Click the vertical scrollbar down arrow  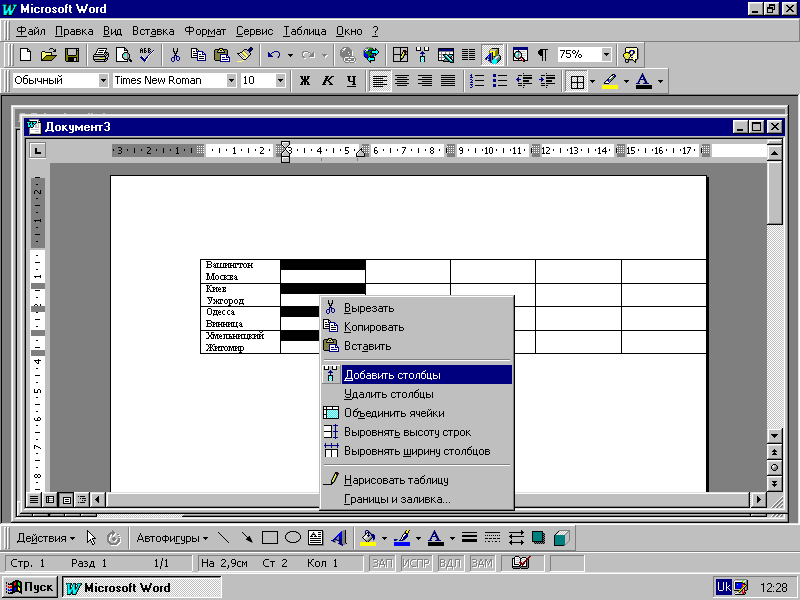[x=774, y=435]
